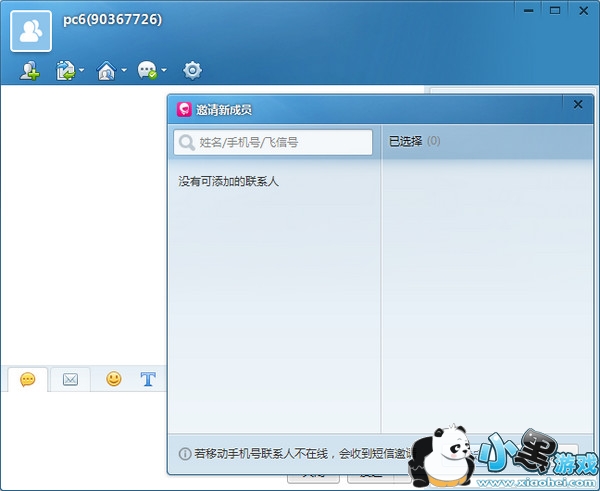This screenshot has height=491, width=600.
Task: Click the search contacts input field
Action: tap(273, 142)
